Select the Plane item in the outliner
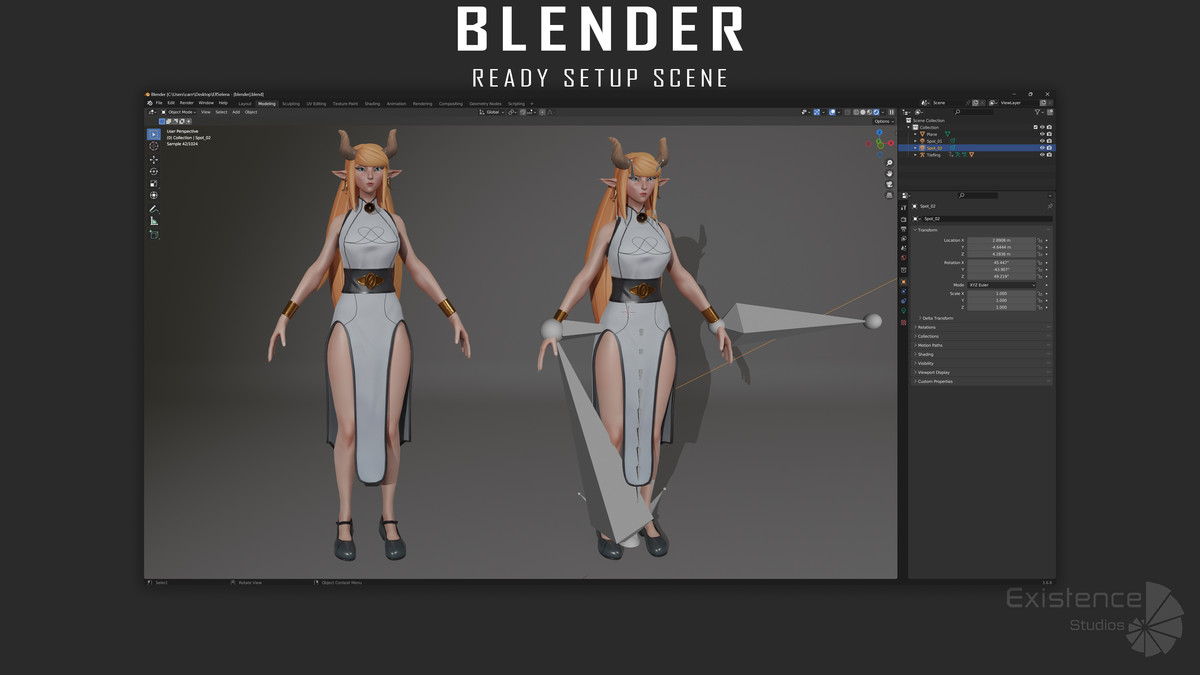Screen dimensions: 1200x675 [x=932, y=134]
